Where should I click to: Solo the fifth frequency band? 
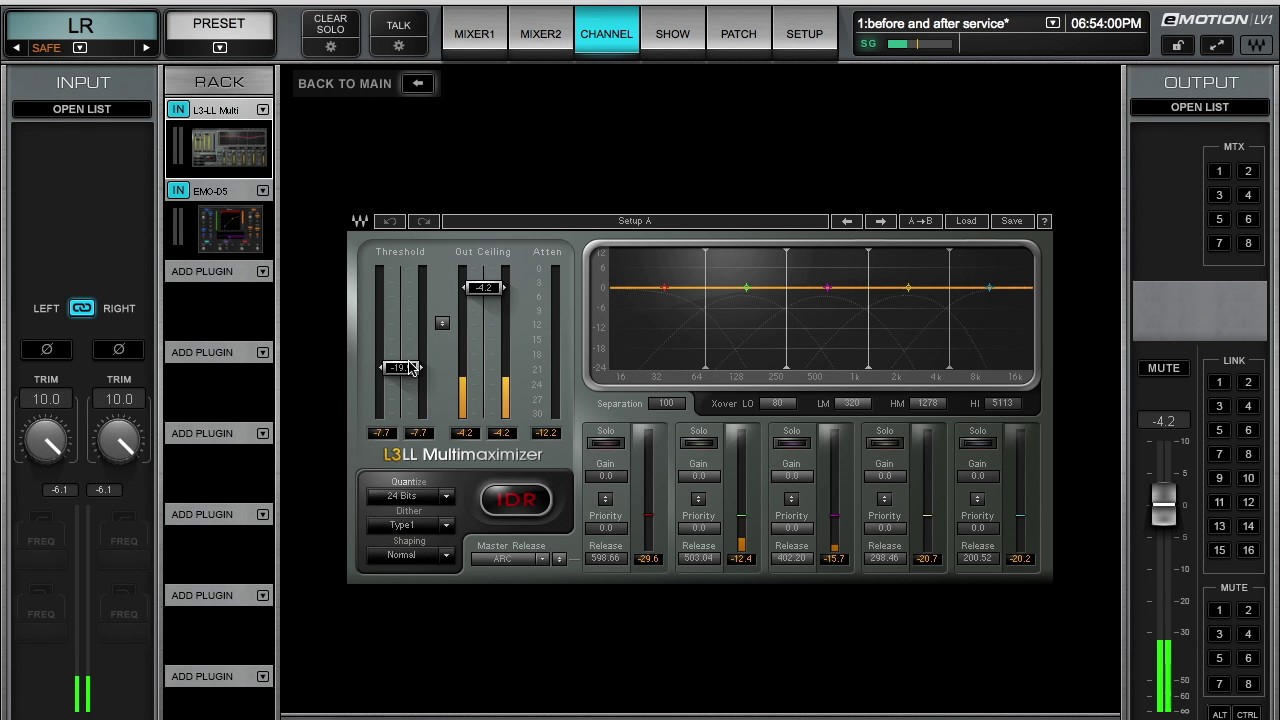977,443
